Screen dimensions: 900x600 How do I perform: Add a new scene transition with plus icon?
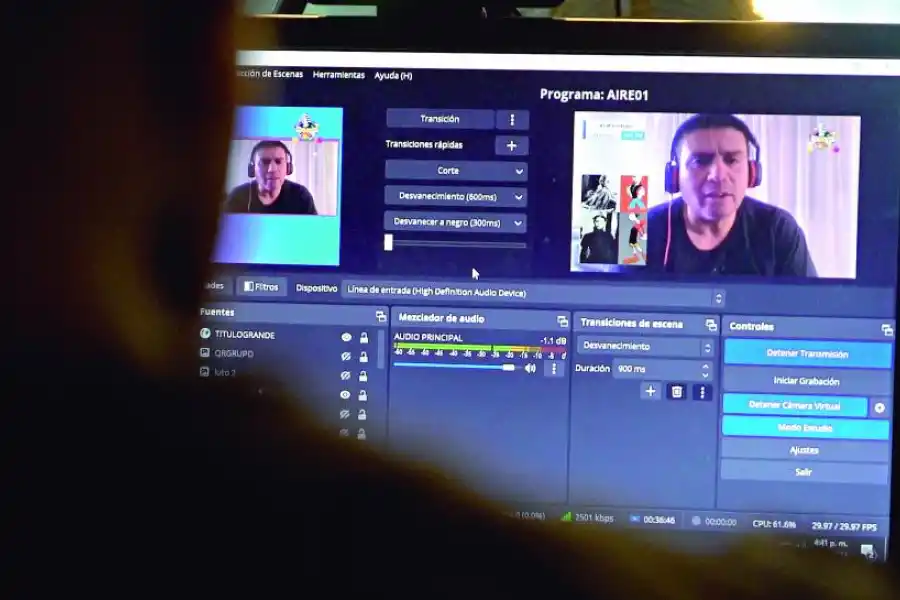pos(650,392)
